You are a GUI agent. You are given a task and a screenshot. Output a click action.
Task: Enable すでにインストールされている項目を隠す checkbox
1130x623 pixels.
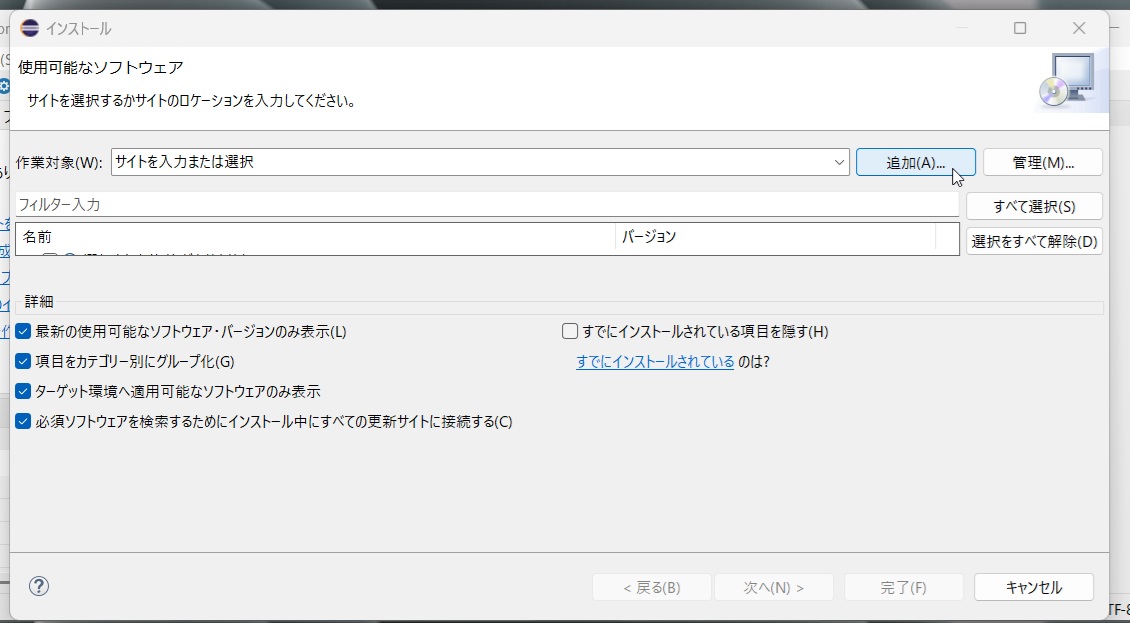click(x=571, y=332)
